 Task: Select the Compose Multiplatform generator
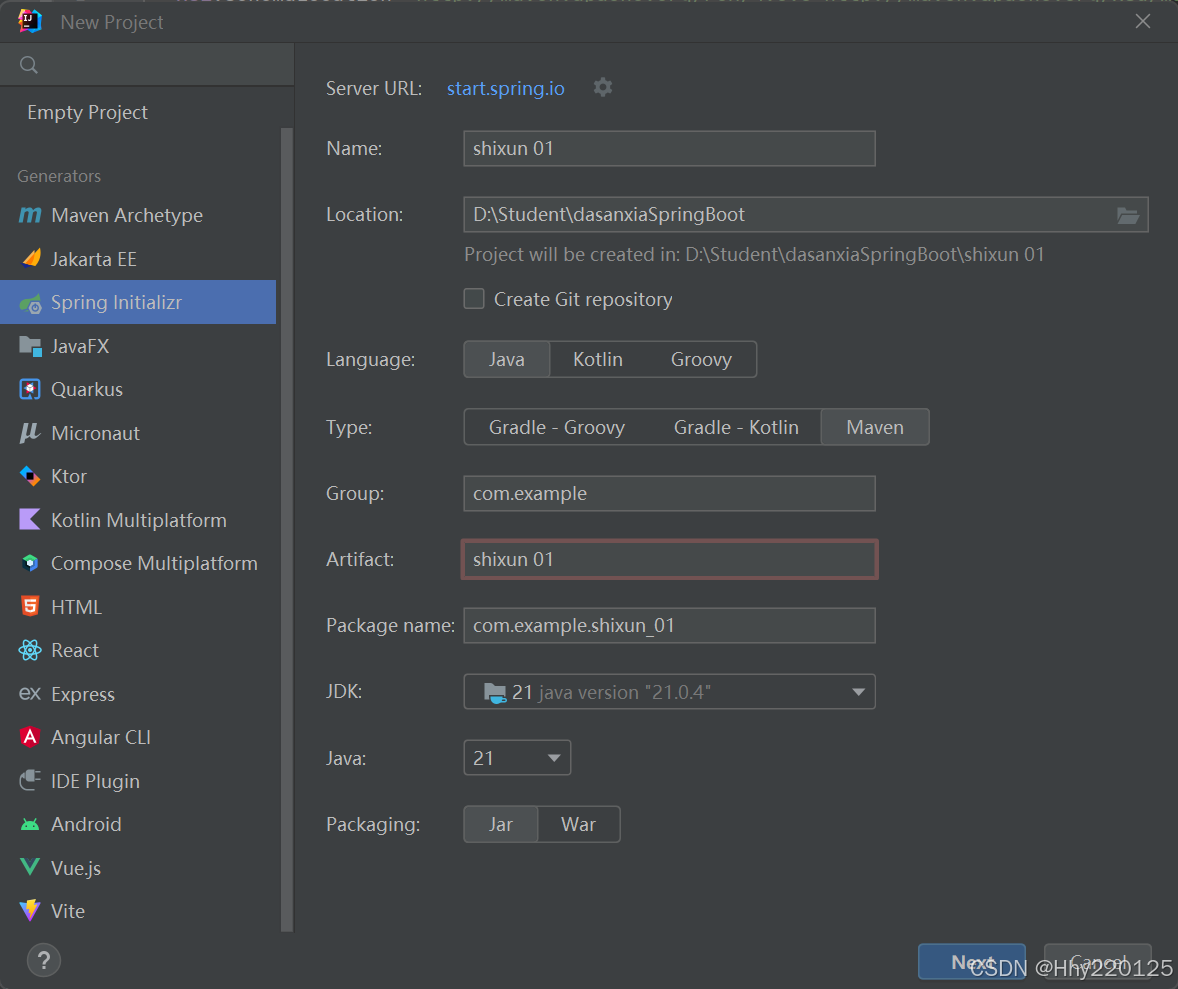point(154,563)
